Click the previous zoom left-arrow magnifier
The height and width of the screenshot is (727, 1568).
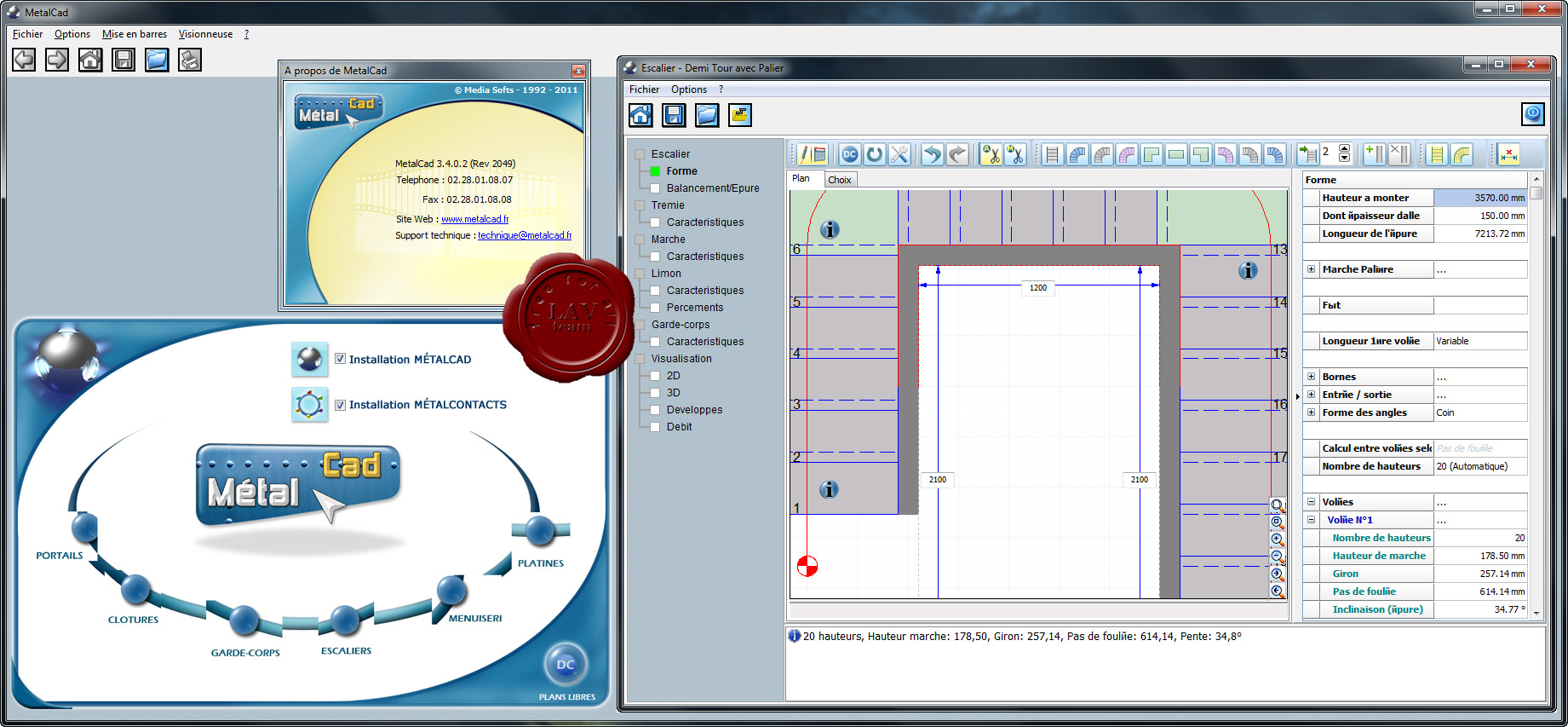(1278, 591)
